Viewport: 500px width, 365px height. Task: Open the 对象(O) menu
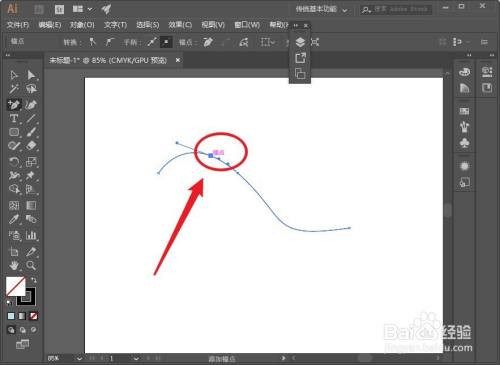(x=82, y=25)
